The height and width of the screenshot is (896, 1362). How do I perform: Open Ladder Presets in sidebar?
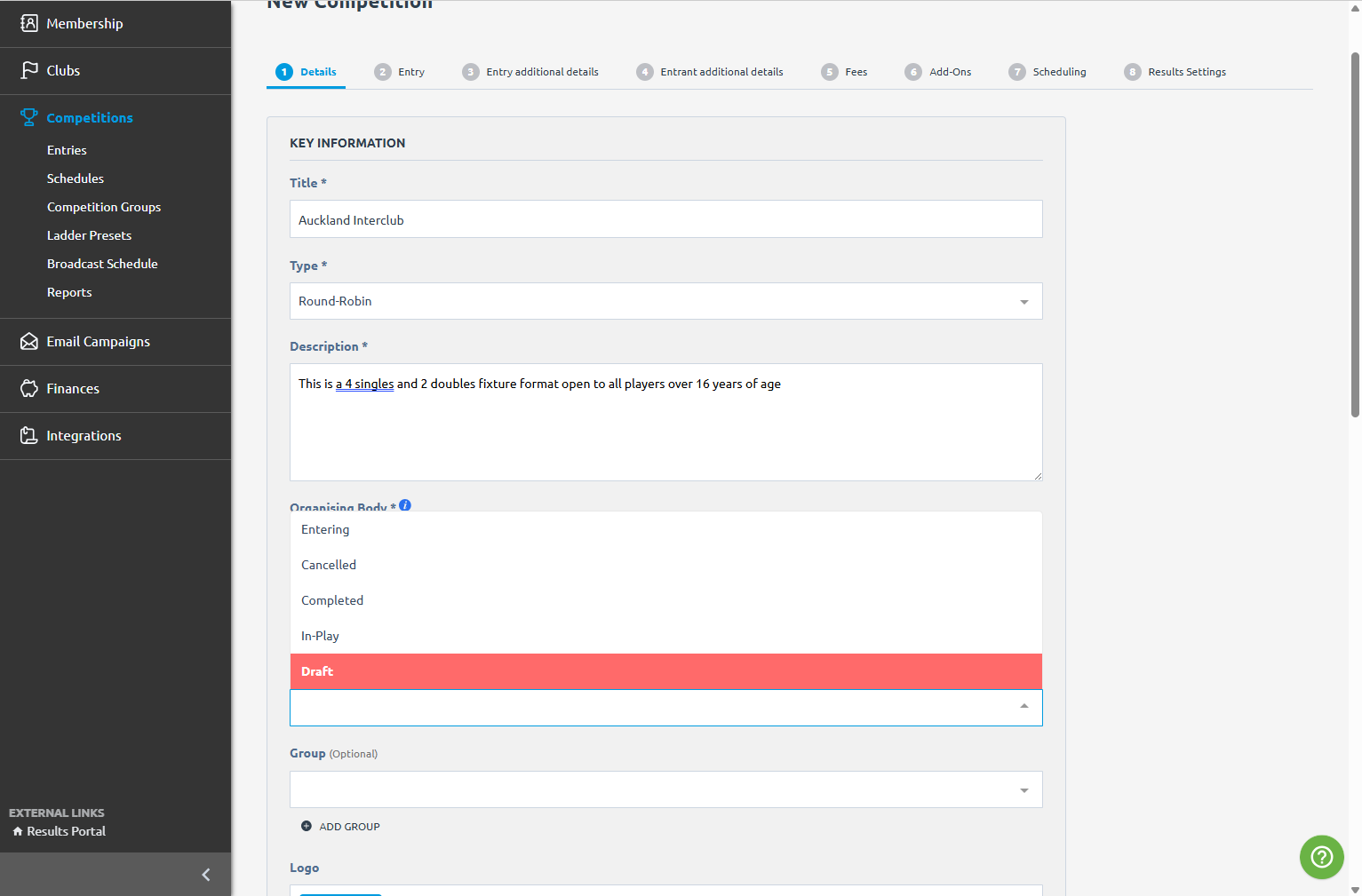(x=89, y=235)
